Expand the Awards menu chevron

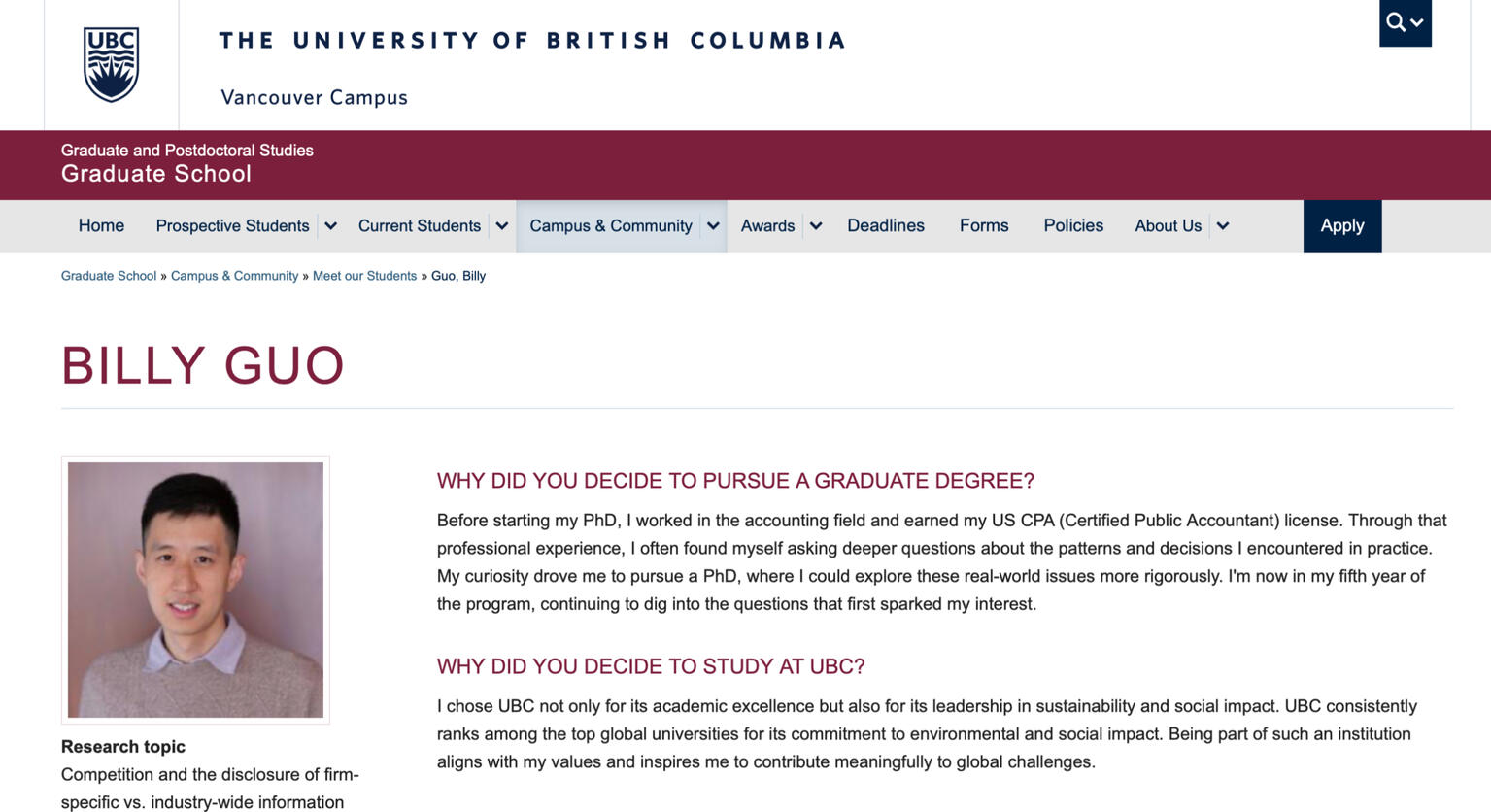(x=816, y=225)
